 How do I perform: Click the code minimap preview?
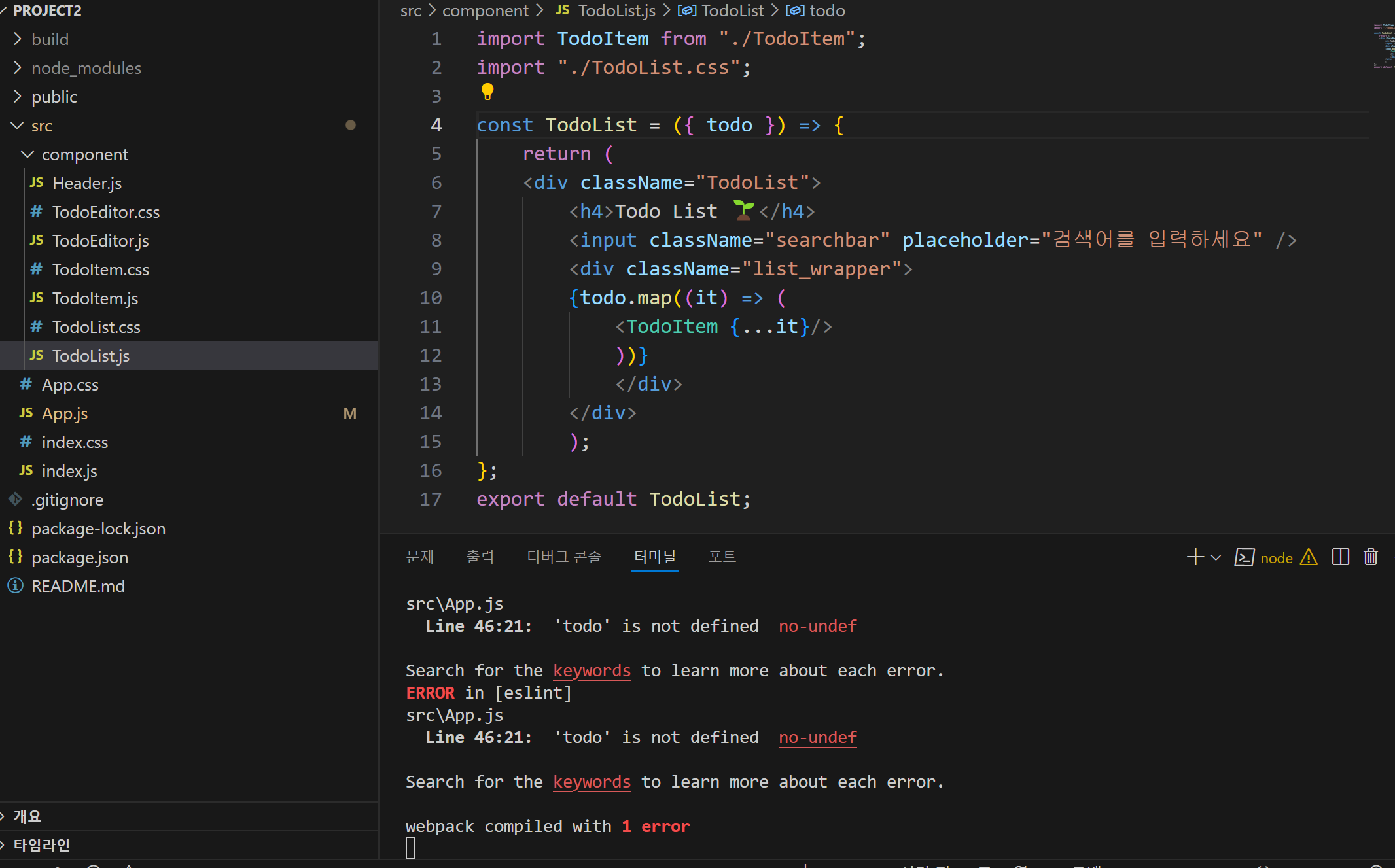click(1383, 46)
